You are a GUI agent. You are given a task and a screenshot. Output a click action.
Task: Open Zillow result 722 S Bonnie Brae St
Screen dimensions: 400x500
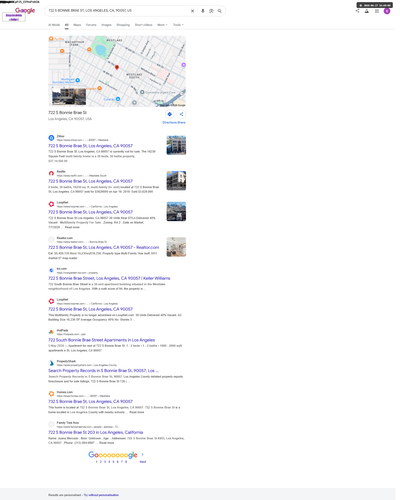click(x=90, y=146)
